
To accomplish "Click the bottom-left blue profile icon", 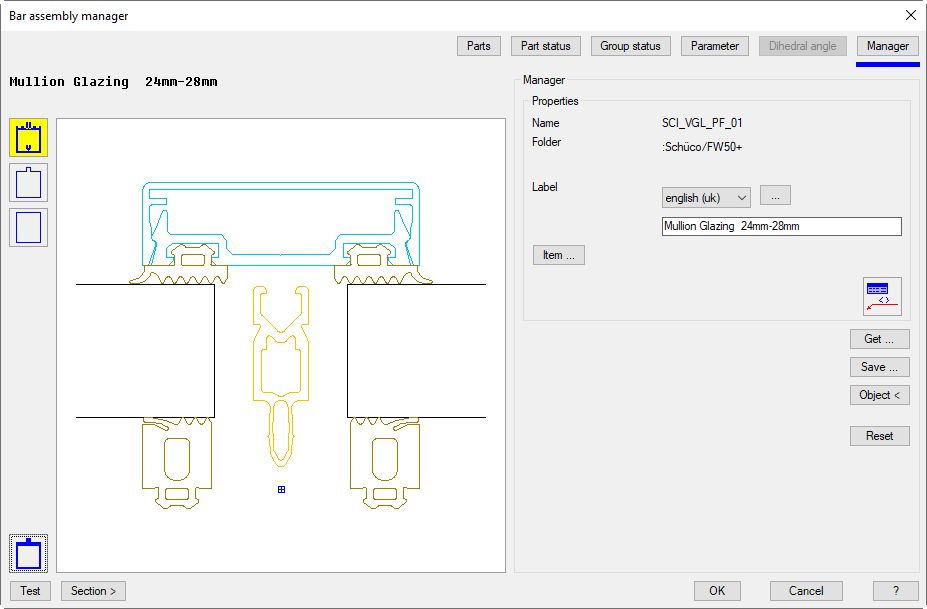I will [29, 553].
